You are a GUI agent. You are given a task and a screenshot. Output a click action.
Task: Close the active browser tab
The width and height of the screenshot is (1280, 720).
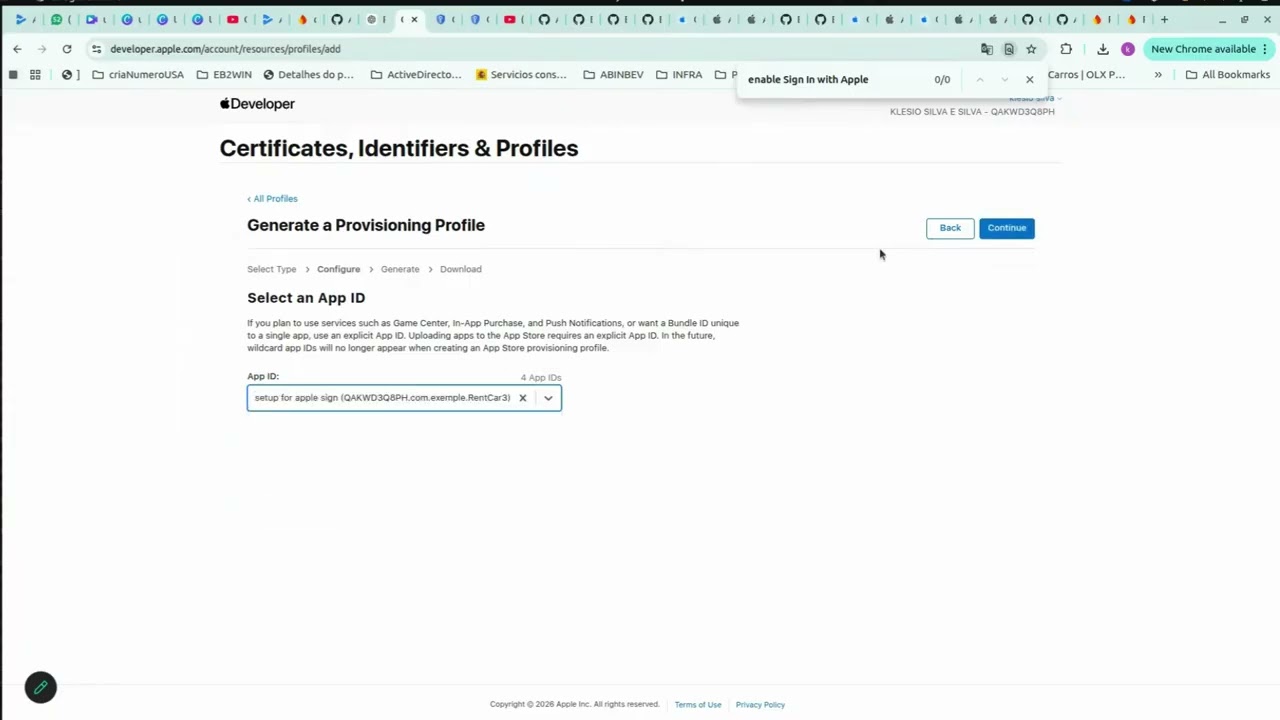pyautogui.click(x=414, y=19)
